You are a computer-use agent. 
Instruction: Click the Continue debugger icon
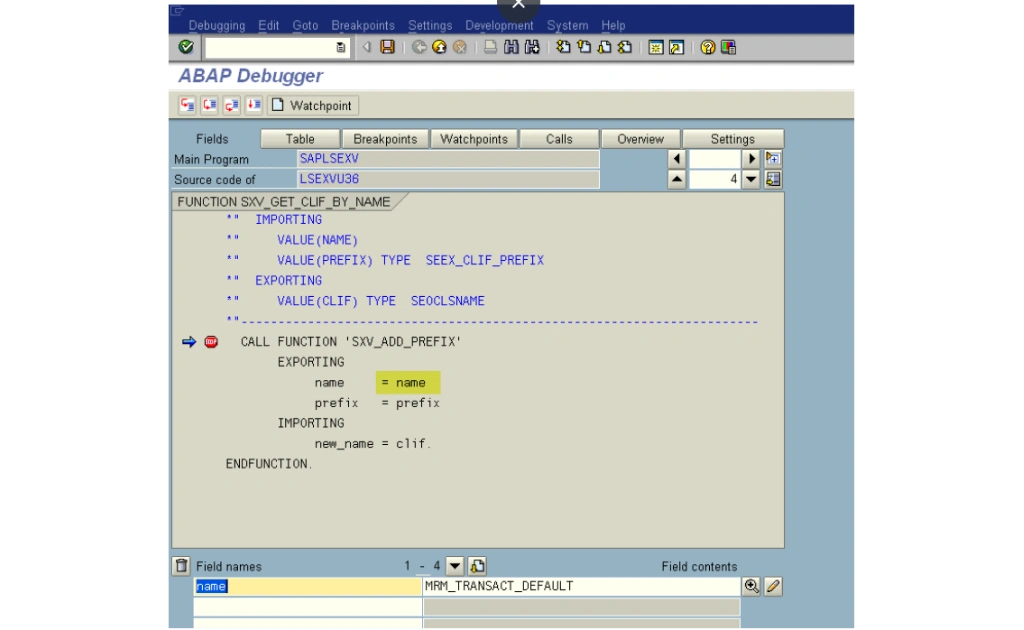click(254, 105)
